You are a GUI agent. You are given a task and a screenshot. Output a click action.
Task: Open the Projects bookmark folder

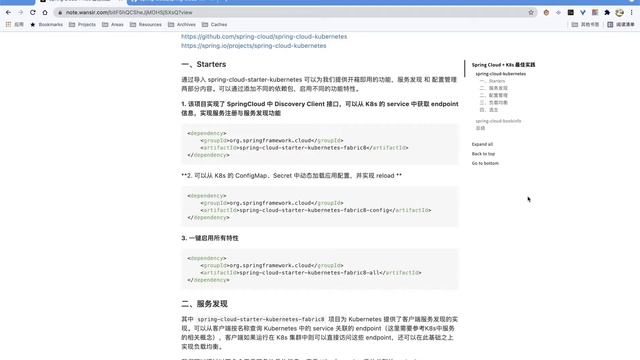point(82,24)
